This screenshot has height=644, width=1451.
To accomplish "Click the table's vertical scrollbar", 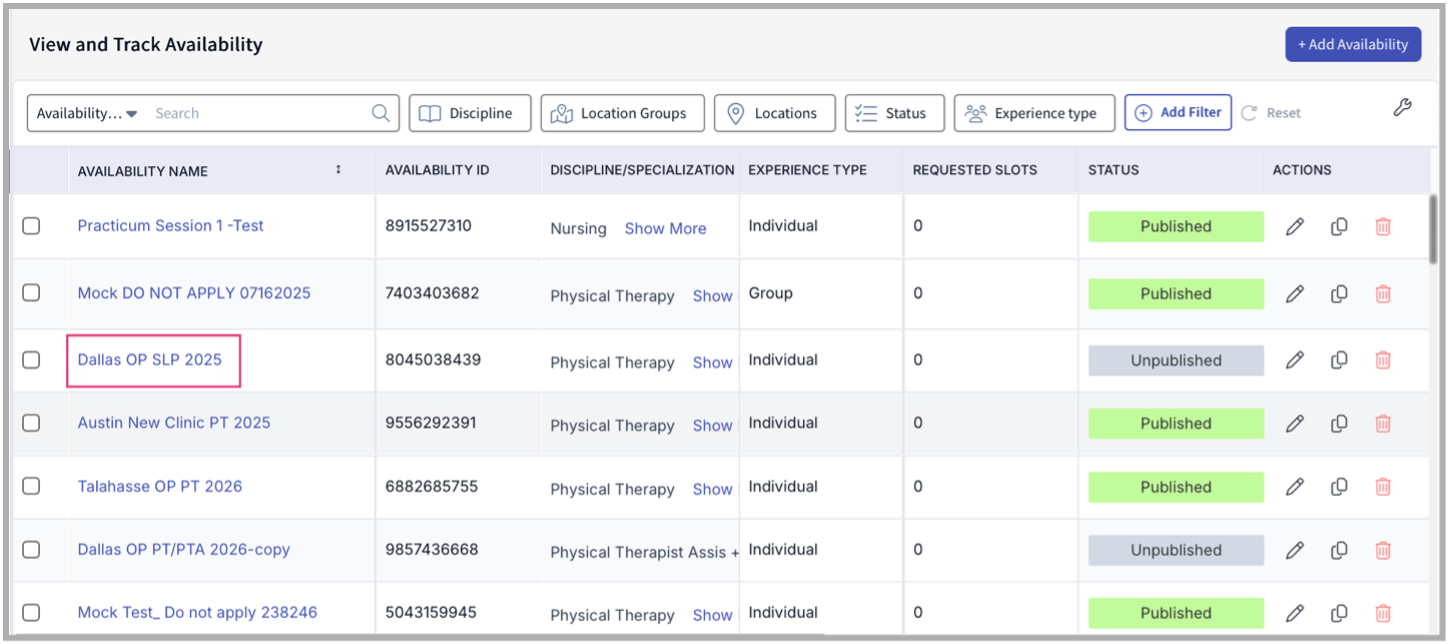I will [x=1433, y=230].
